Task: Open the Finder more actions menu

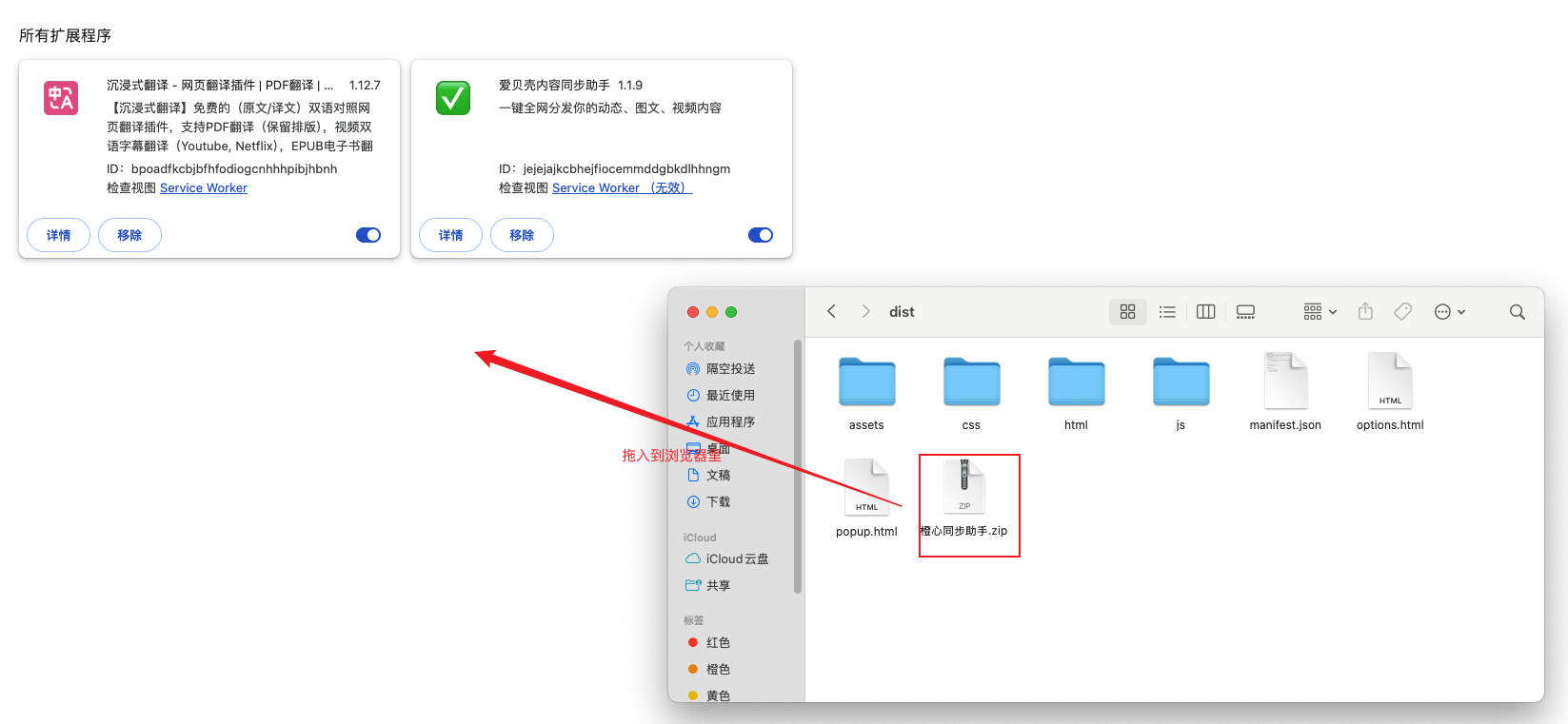Action: pos(1450,311)
